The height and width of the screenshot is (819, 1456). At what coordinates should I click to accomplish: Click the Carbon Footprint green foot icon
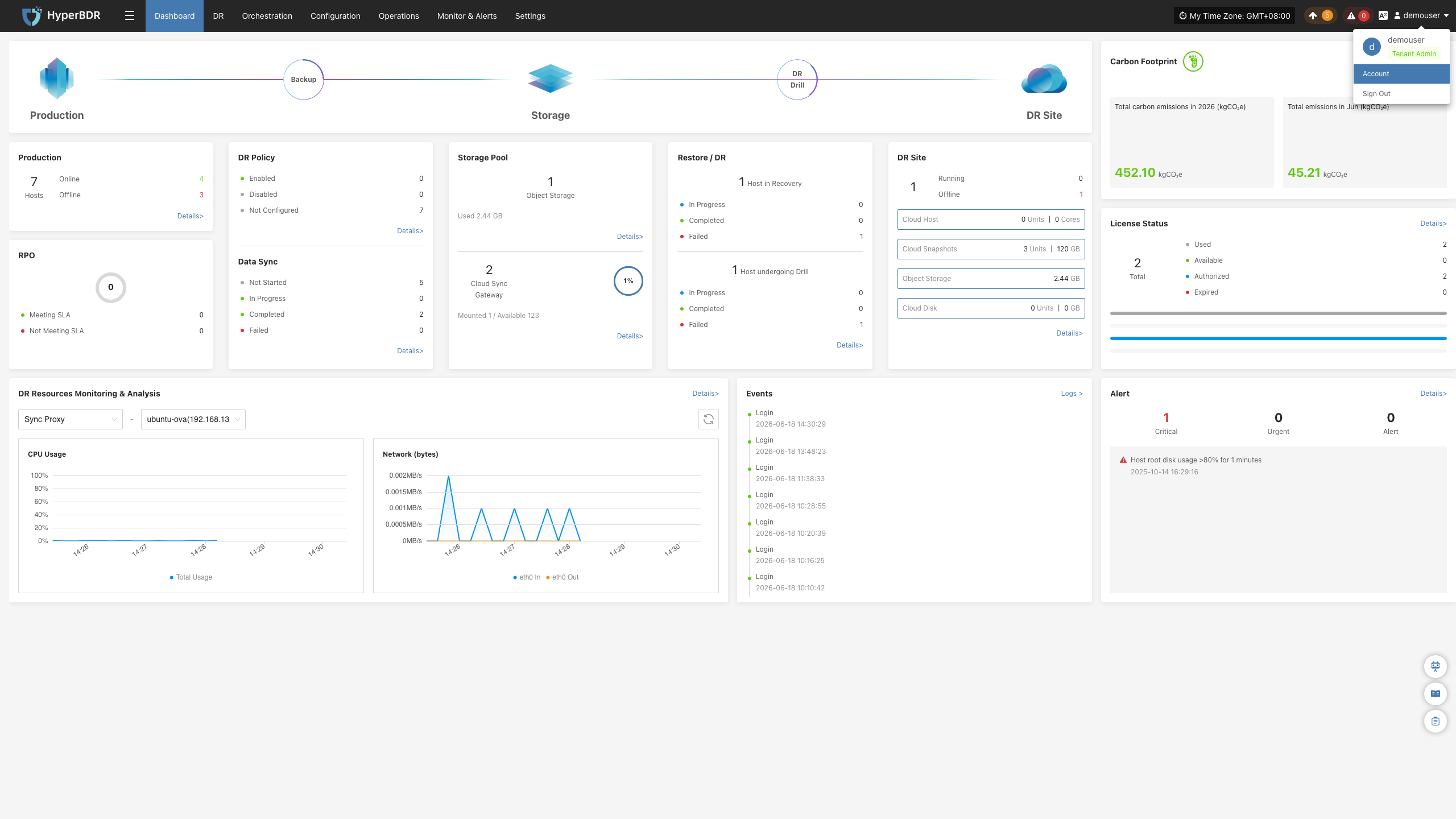(x=1193, y=61)
